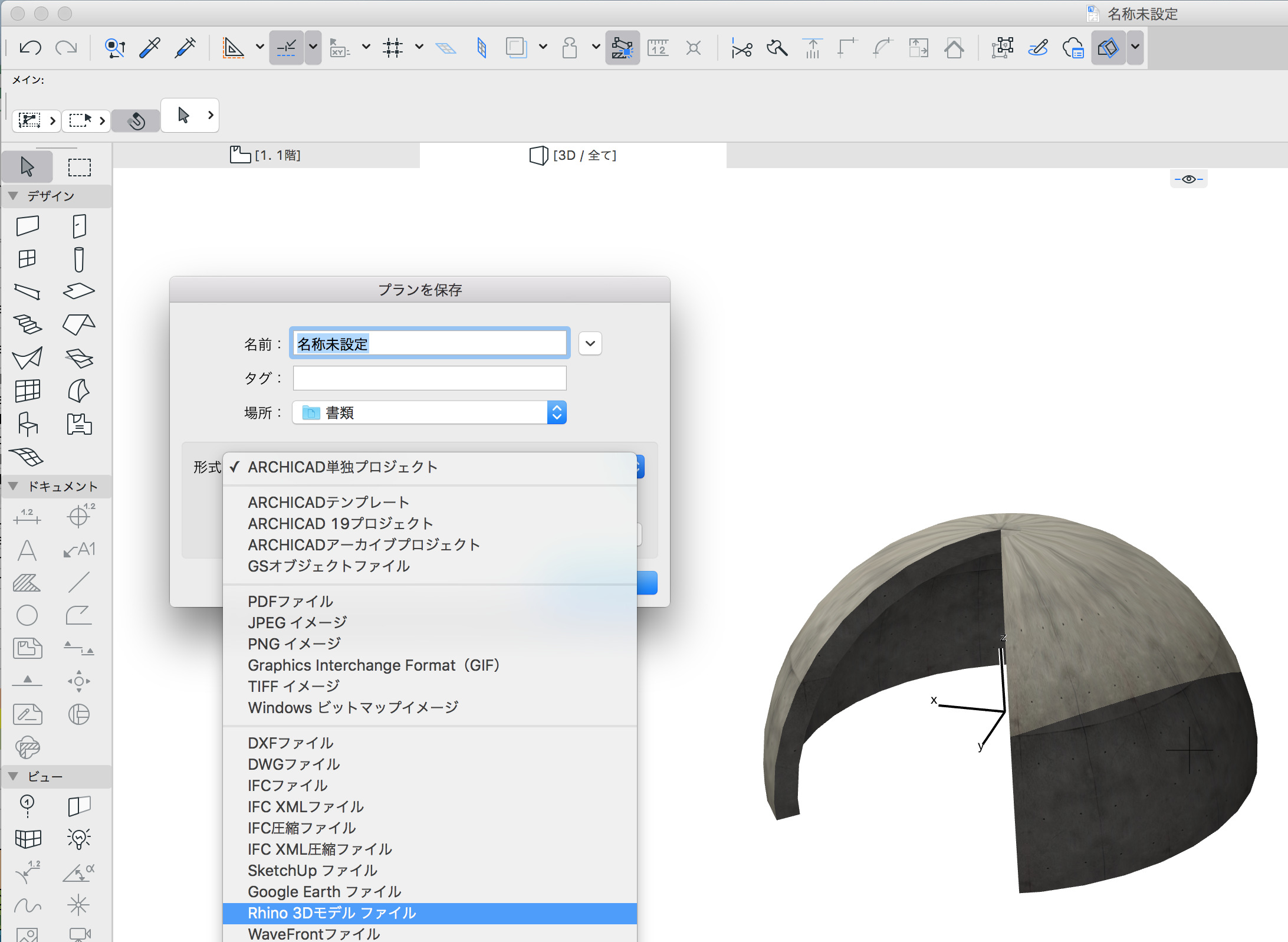Open the 場所 location popup showing 書類
The image size is (1288, 942).
click(429, 413)
